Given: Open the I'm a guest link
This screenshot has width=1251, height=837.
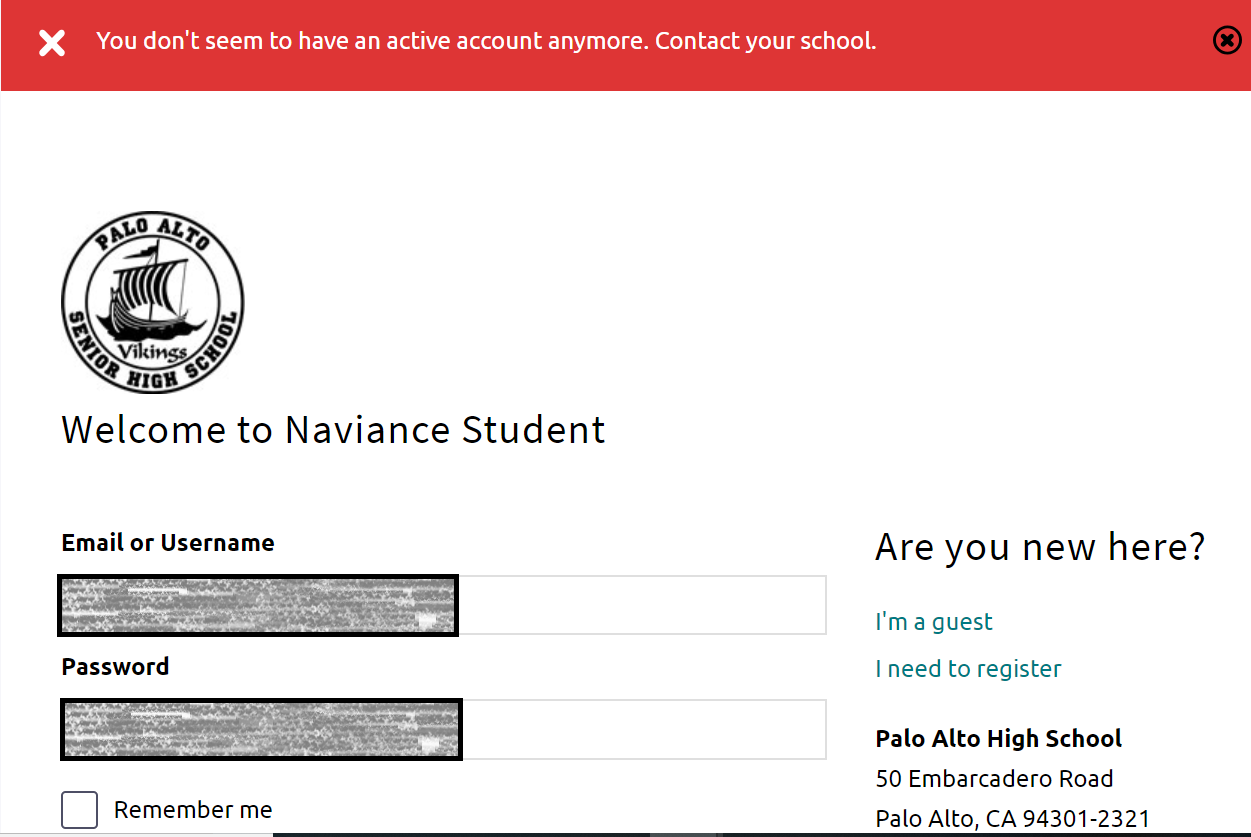Looking at the screenshot, I should pos(933,622).
